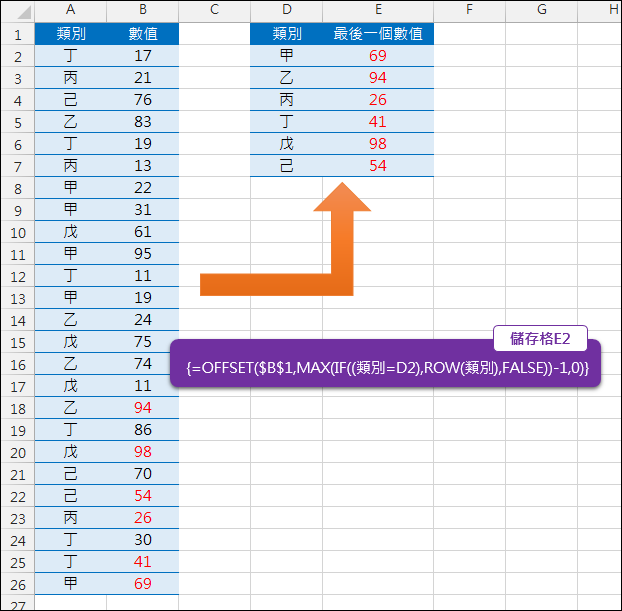Select the value 24 in cell B14

(x=143, y=320)
